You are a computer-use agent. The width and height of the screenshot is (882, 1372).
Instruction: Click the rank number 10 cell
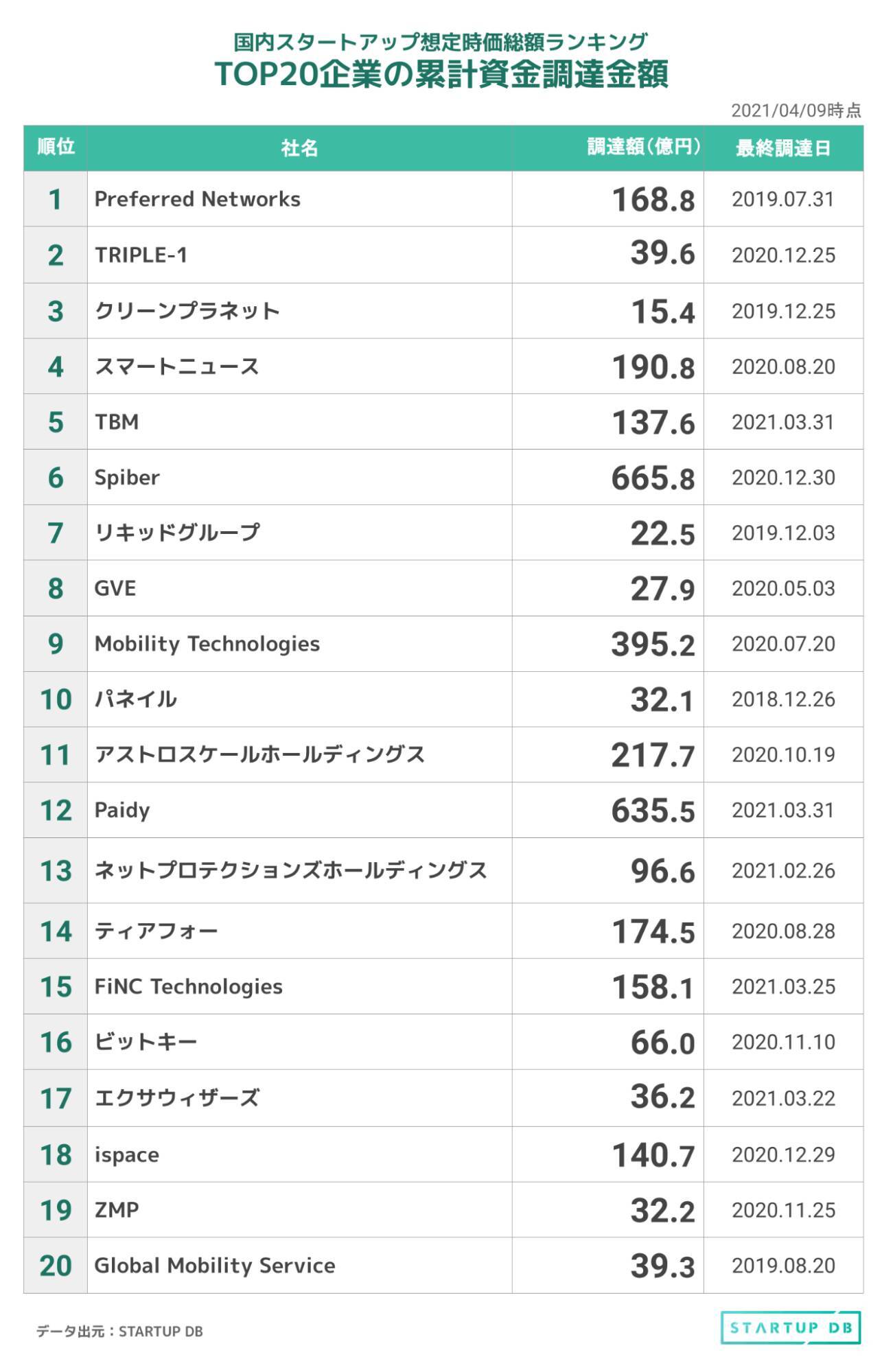click(x=56, y=699)
